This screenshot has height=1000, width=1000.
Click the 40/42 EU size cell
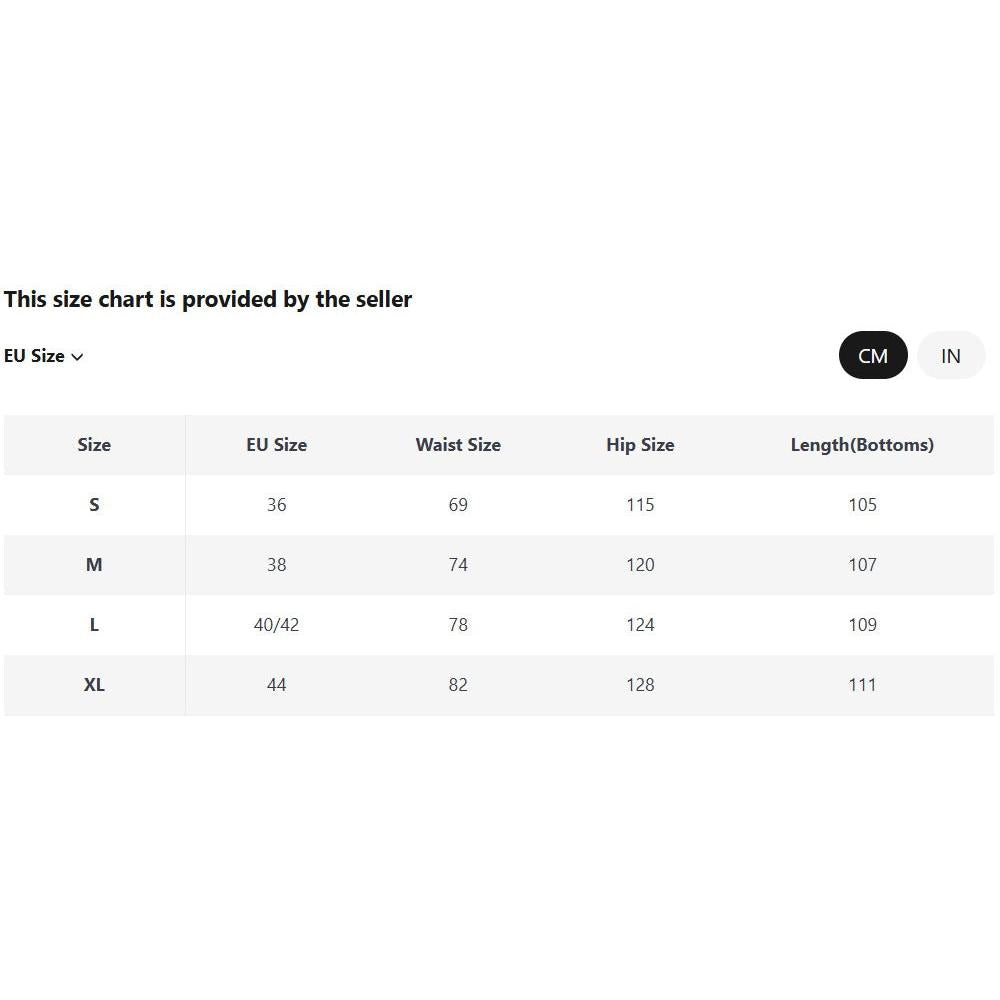click(x=277, y=624)
